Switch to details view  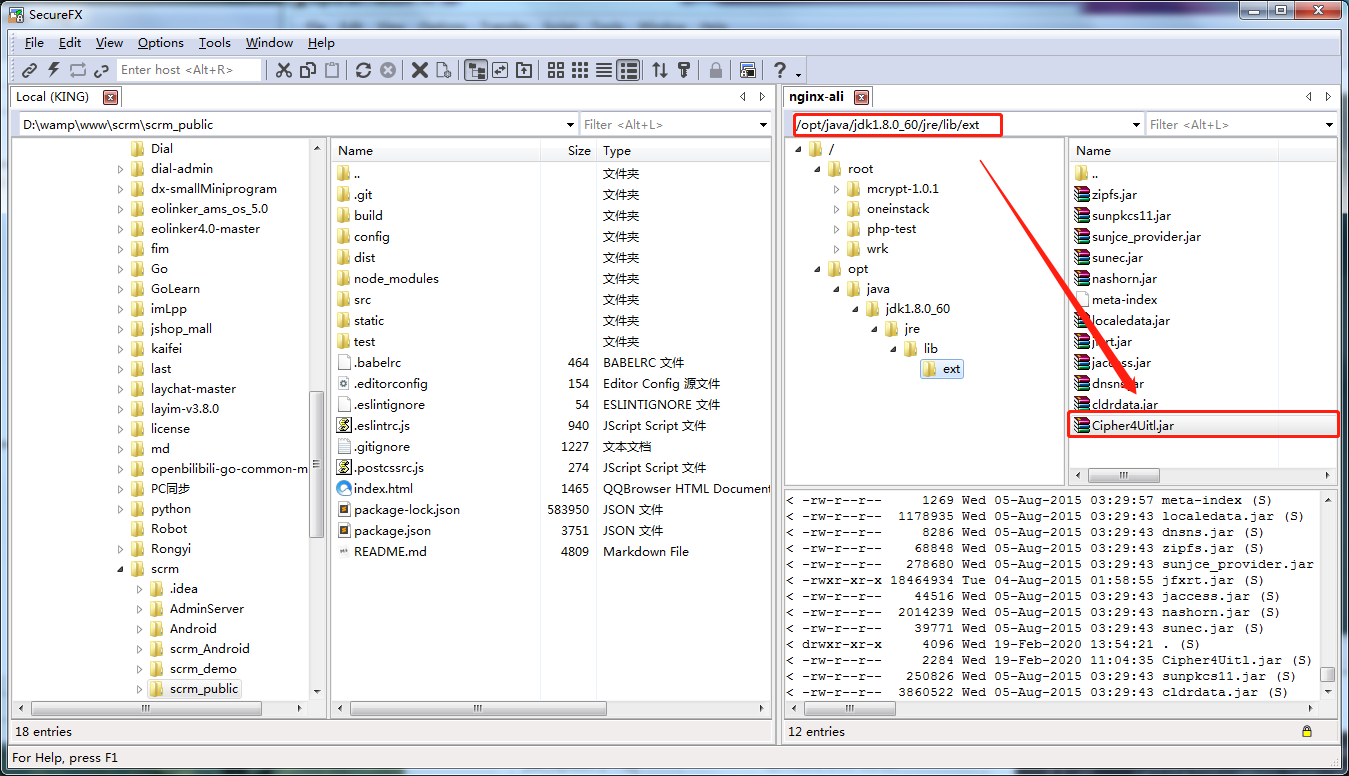click(628, 70)
